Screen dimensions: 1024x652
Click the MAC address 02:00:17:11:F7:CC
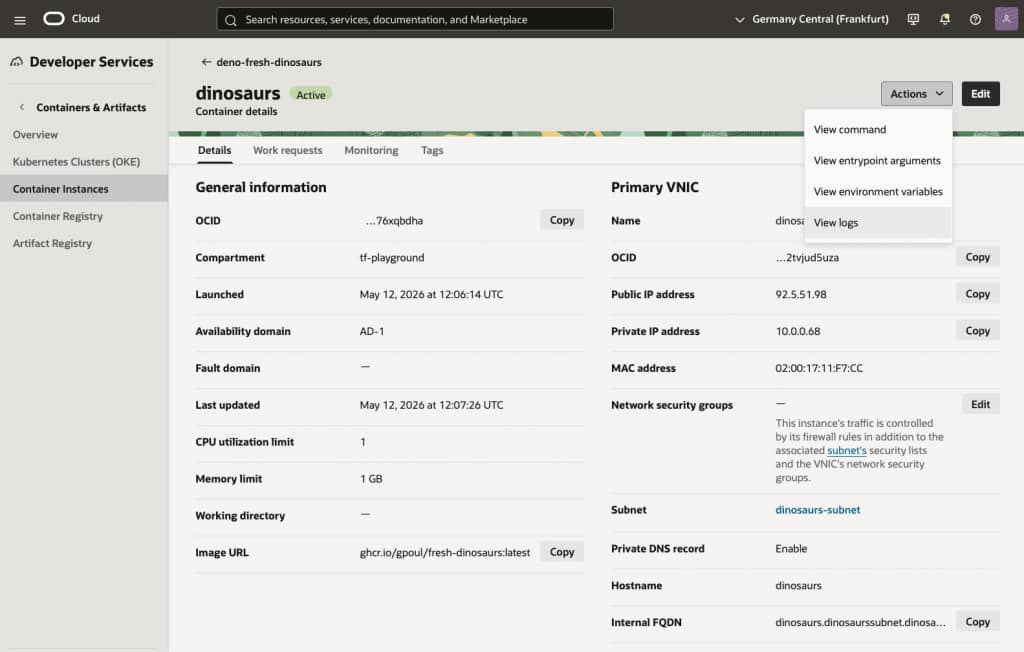coord(819,368)
